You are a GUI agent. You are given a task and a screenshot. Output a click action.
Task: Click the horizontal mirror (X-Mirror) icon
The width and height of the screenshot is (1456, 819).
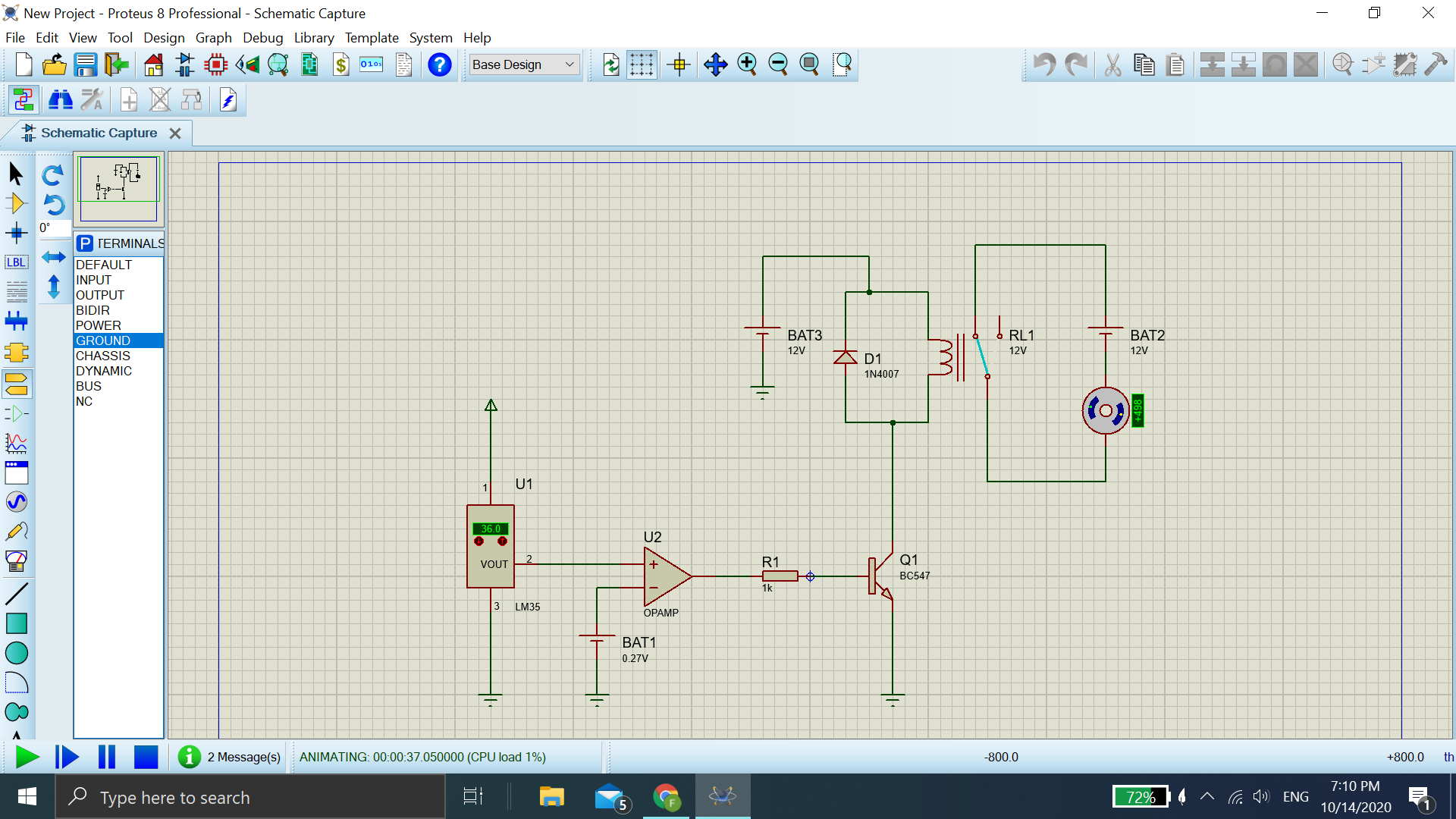53,257
